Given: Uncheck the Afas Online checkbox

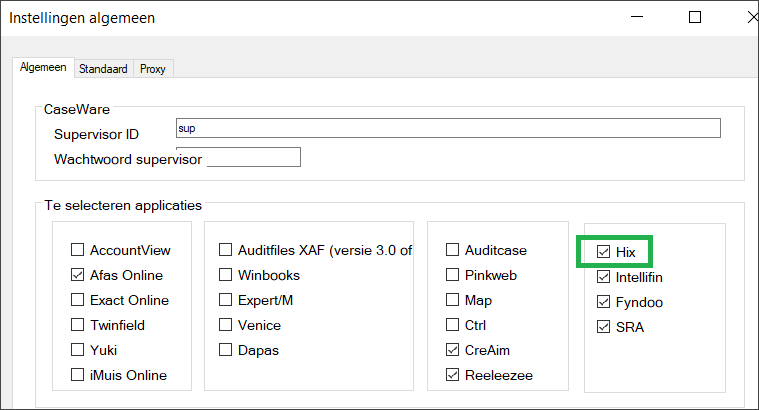Looking at the screenshot, I should (77, 275).
